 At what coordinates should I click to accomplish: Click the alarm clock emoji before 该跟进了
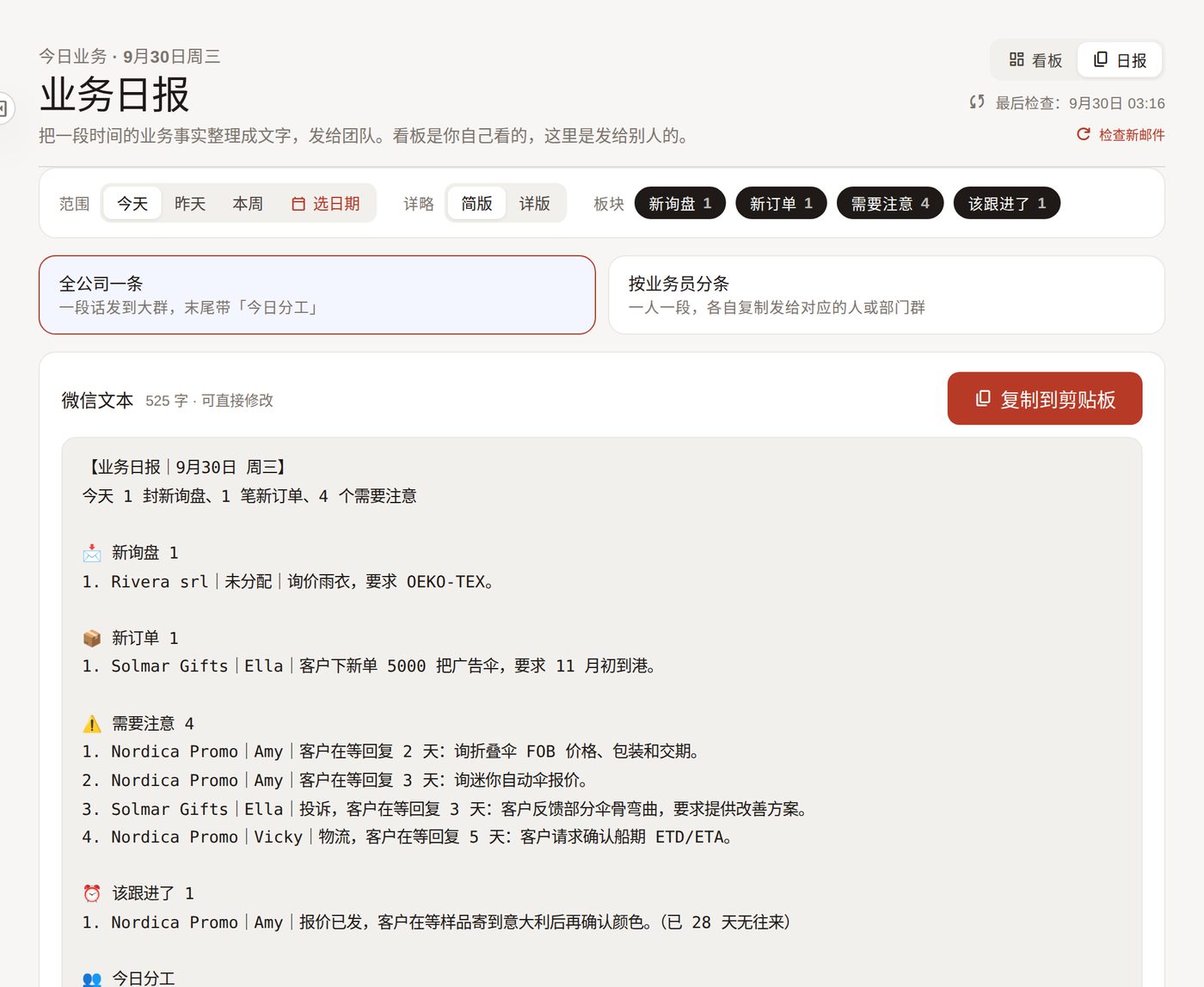[x=92, y=893]
